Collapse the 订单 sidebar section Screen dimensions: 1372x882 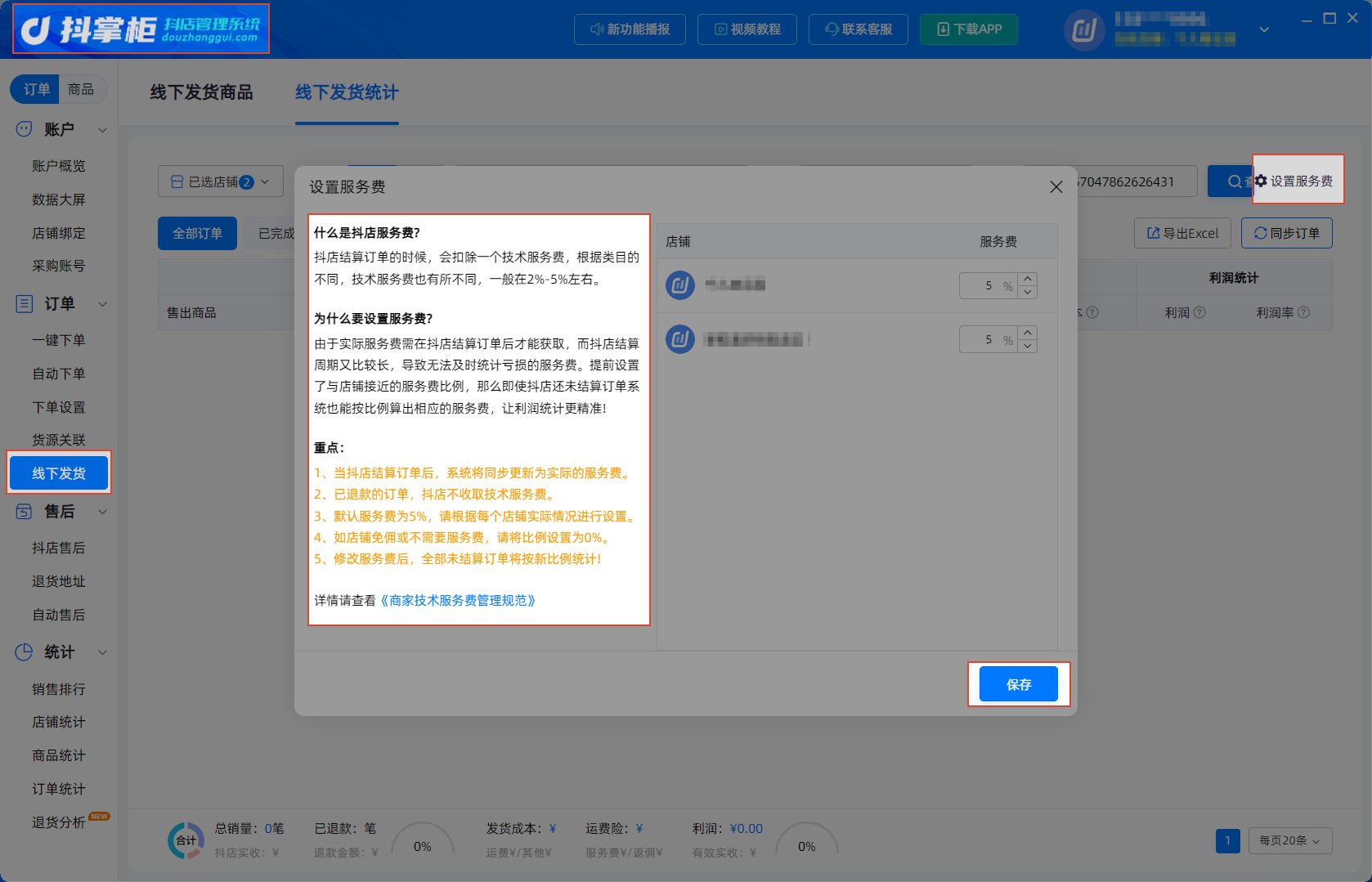tap(103, 304)
